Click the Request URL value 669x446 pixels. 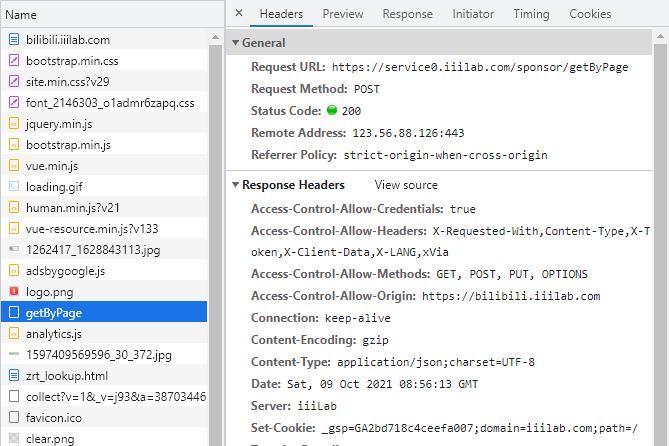tap(480, 67)
